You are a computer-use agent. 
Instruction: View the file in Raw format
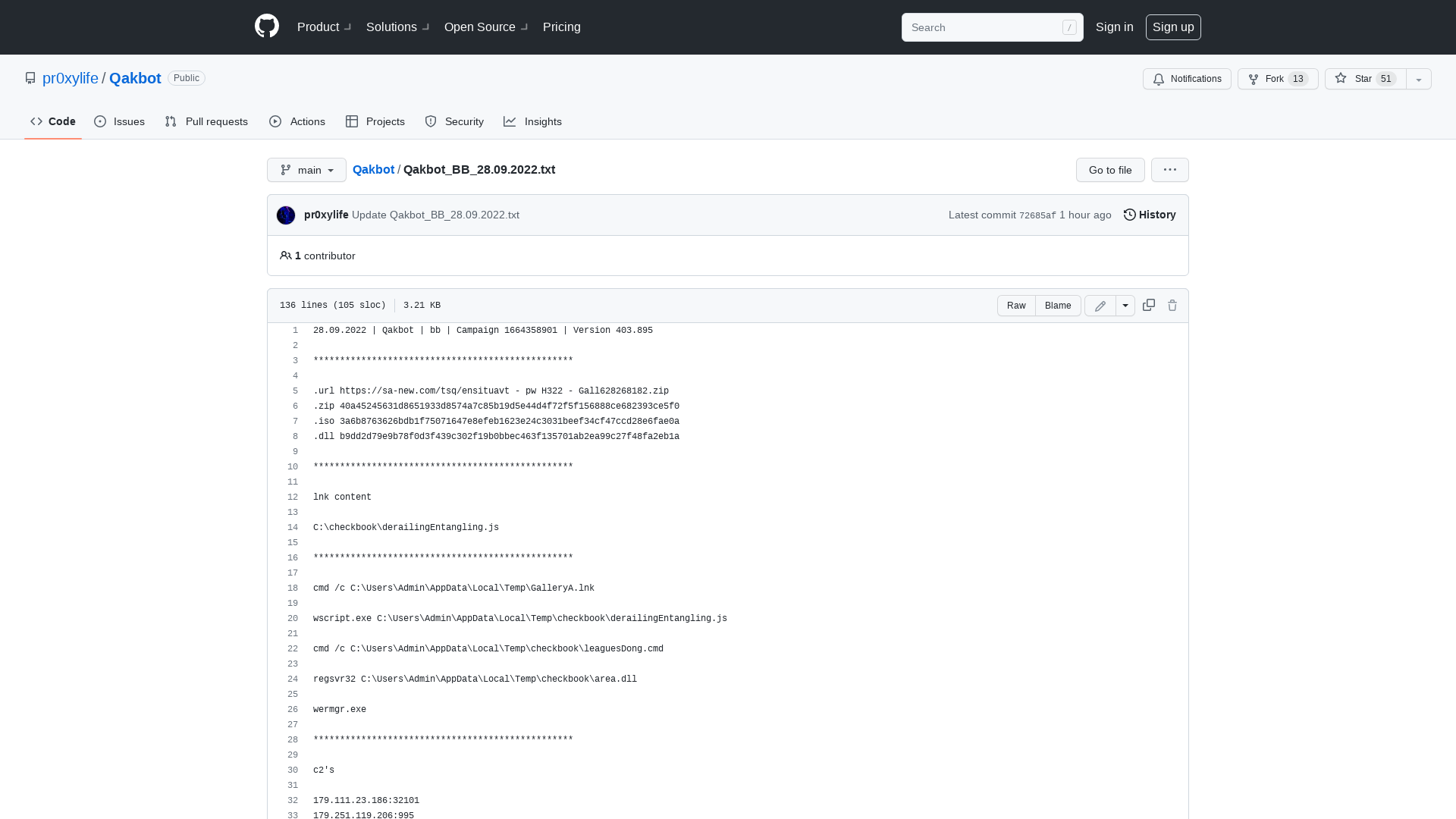coord(1016,305)
